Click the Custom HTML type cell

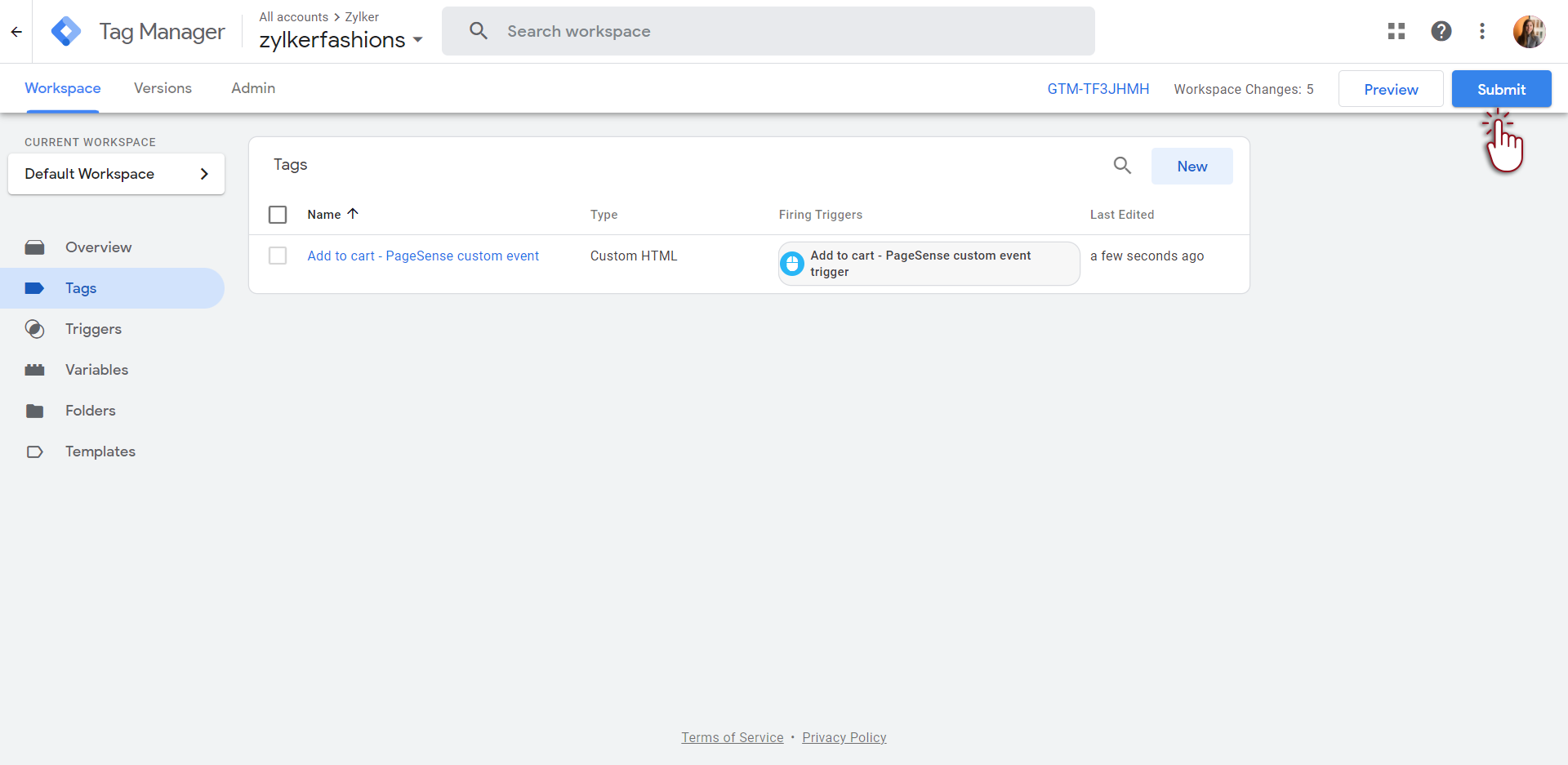pyautogui.click(x=634, y=256)
